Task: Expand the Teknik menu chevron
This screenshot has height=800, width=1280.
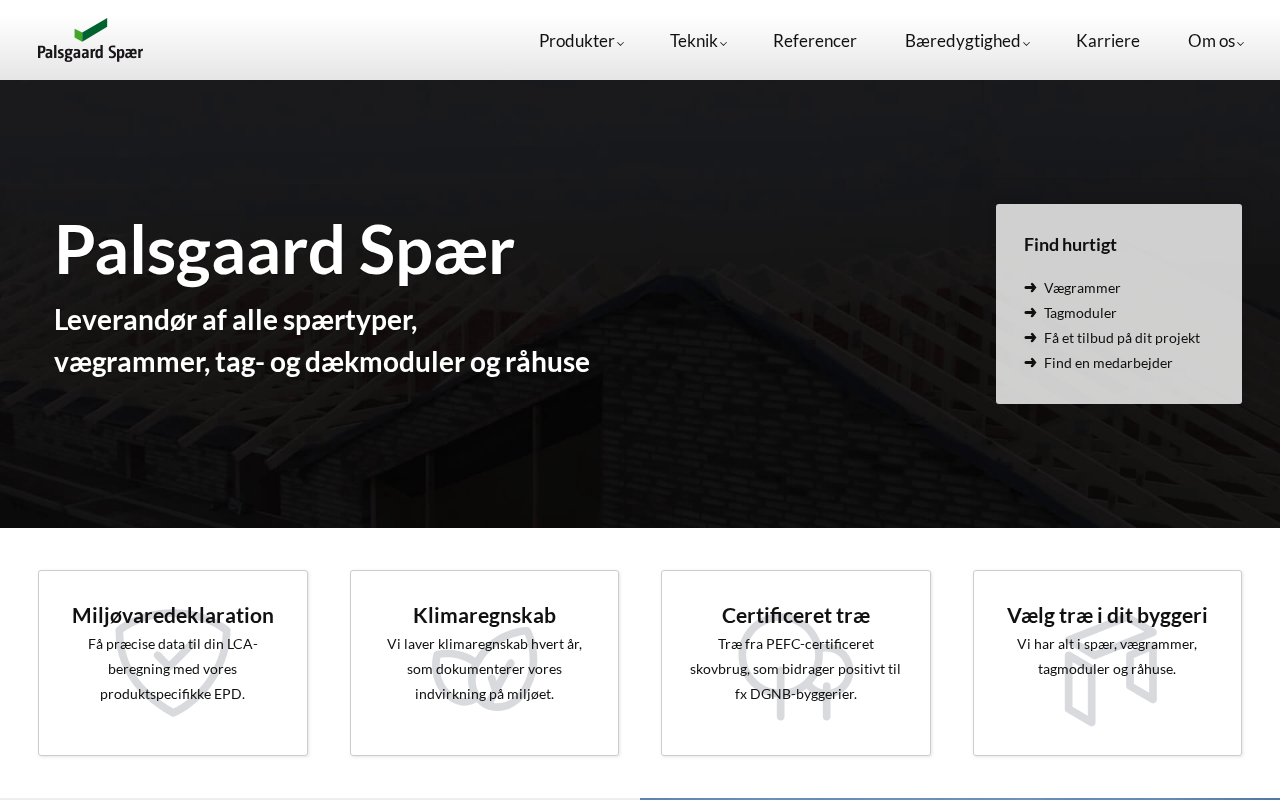Action: (723, 43)
